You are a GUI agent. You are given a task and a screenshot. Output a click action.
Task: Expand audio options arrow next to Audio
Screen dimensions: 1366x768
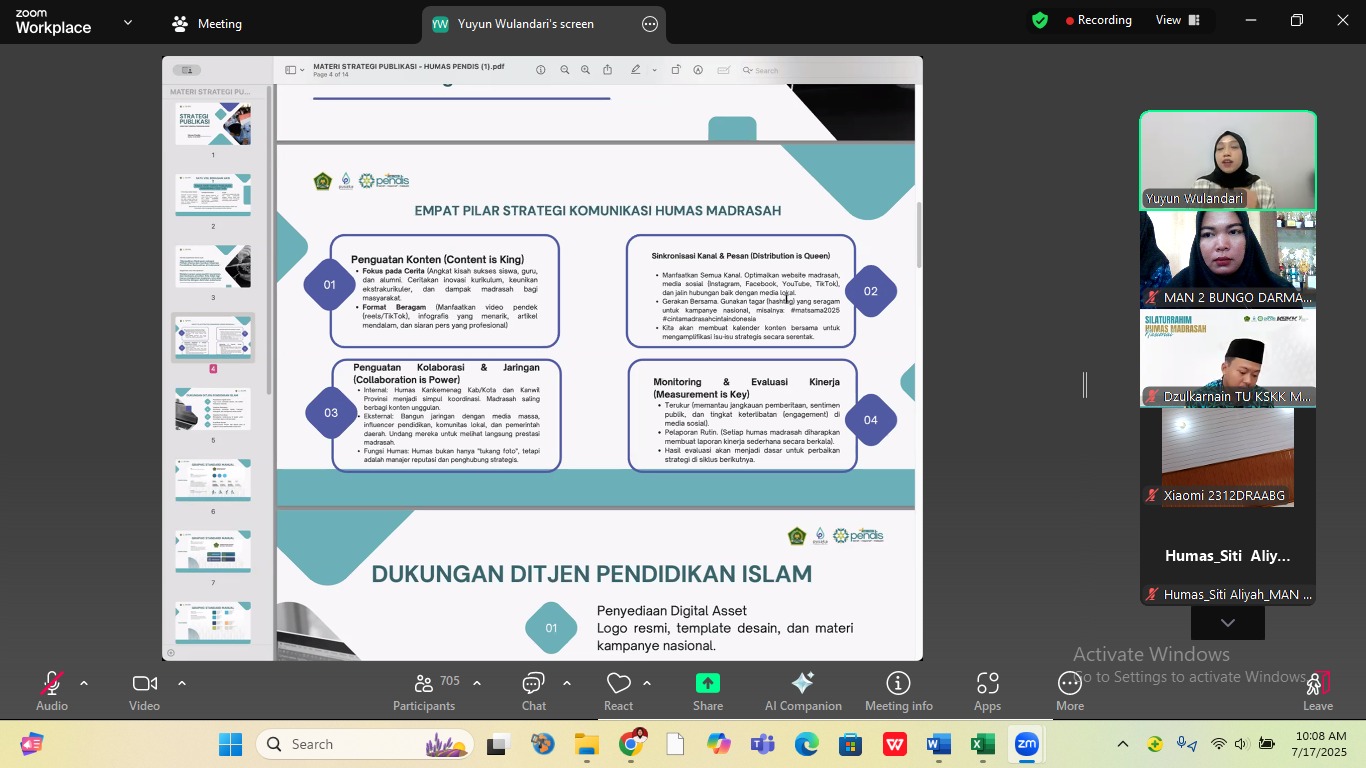tap(84, 684)
